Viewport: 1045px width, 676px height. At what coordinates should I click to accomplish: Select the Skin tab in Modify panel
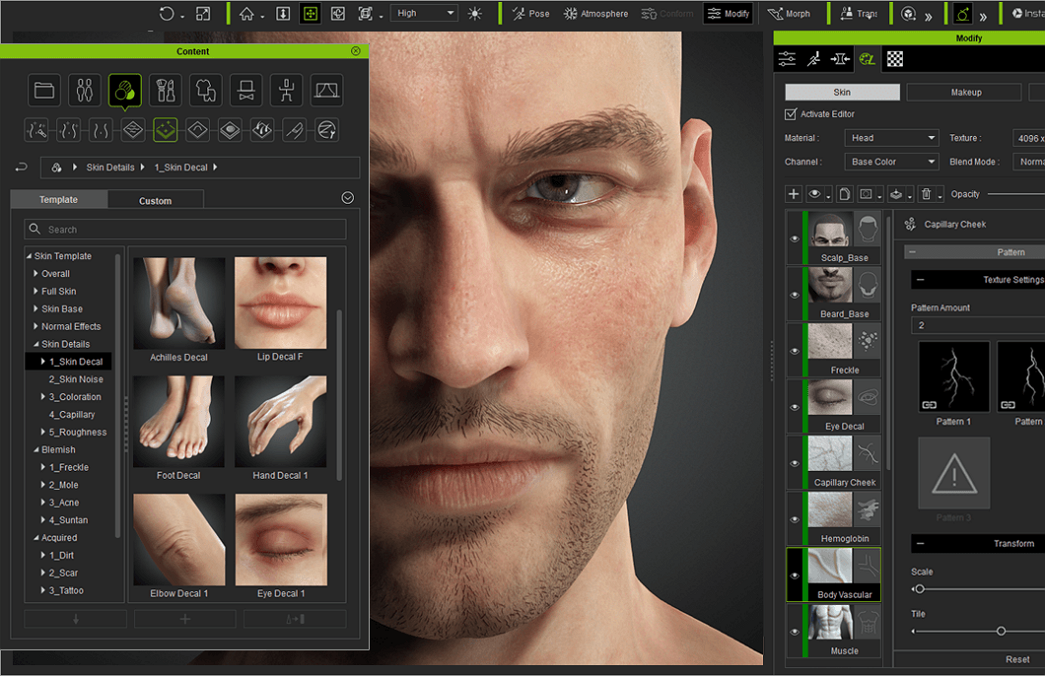pos(842,92)
